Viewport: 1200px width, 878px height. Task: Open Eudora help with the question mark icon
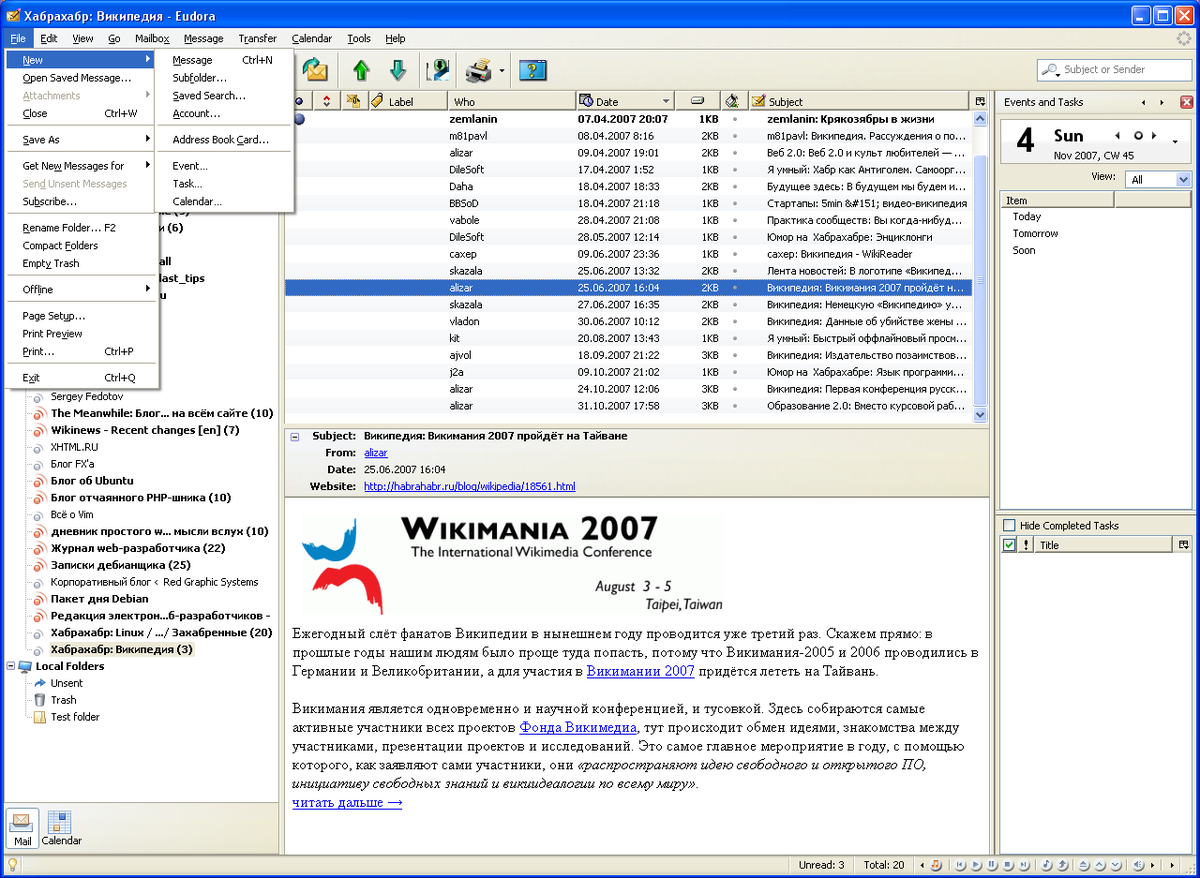532,70
